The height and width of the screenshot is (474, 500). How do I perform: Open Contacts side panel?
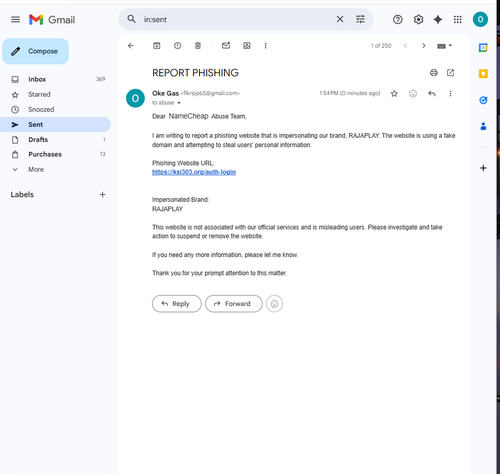click(x=483, y=126)
